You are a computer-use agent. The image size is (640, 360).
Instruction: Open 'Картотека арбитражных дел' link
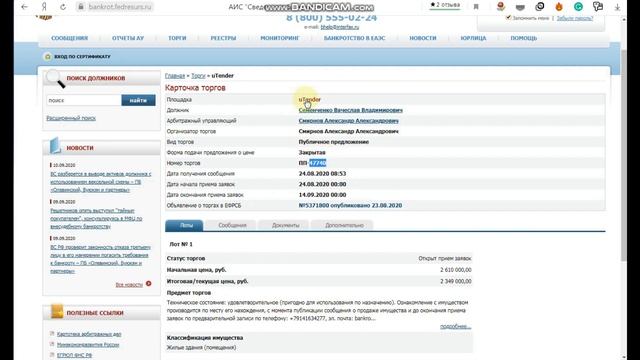coord(89,334)
